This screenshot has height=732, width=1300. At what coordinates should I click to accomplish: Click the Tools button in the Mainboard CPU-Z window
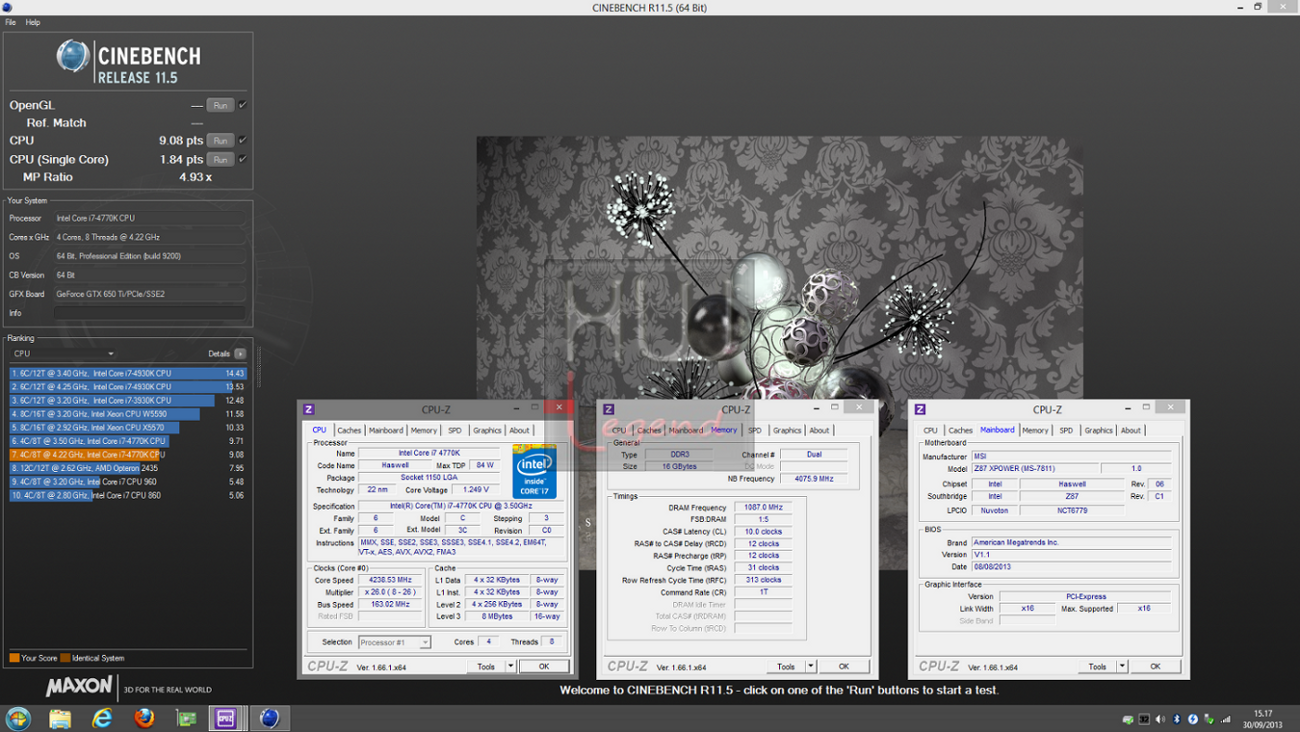[1097, 666]
